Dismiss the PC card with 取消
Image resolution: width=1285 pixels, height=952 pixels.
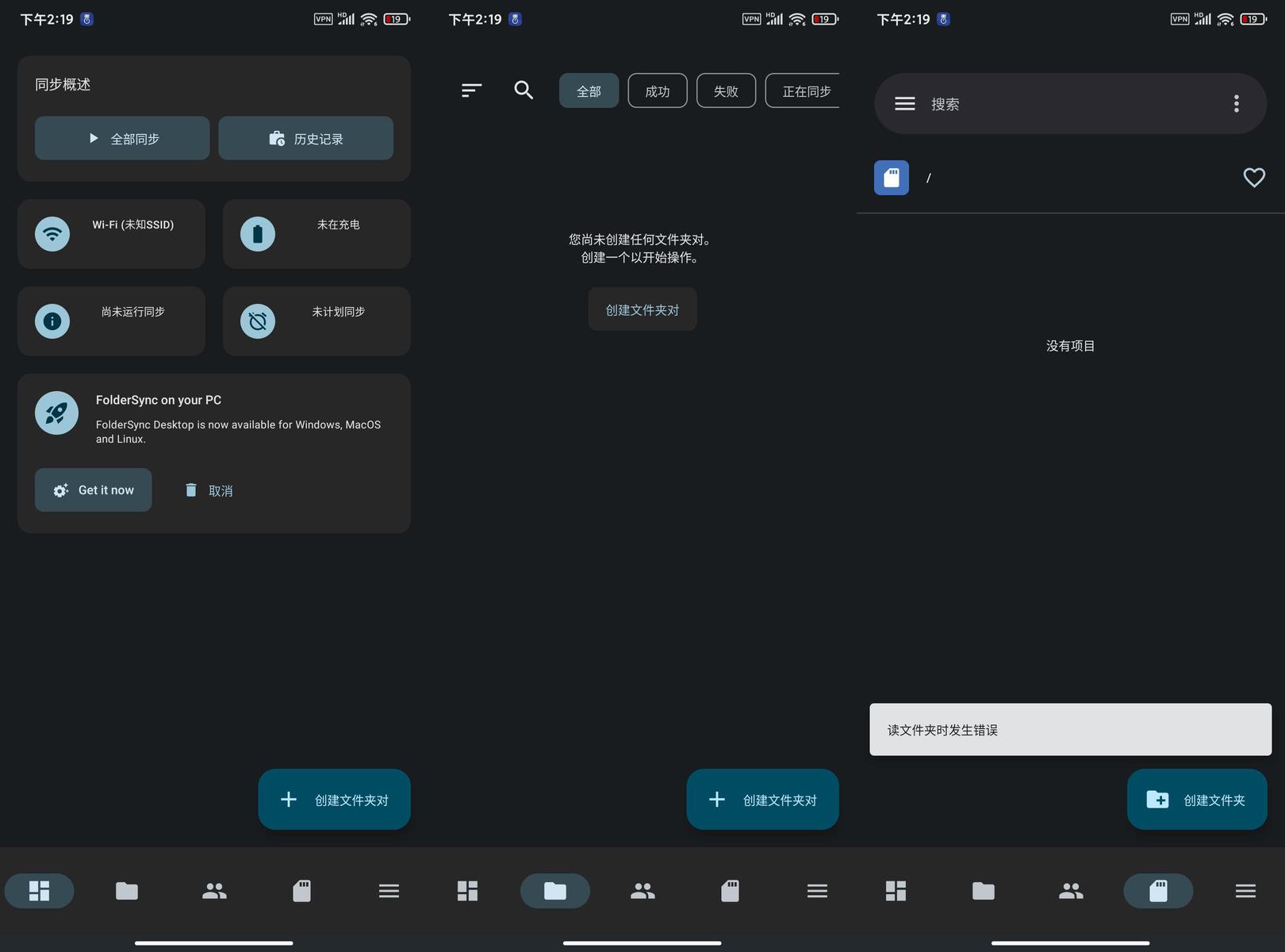(209, 490)
